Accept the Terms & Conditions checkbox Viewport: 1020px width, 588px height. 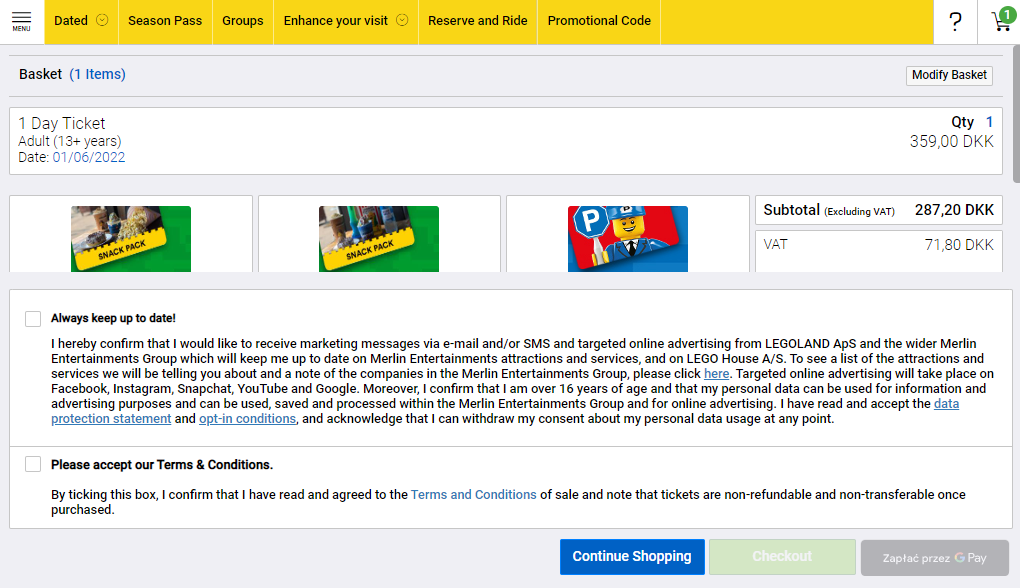coord(33,465)
